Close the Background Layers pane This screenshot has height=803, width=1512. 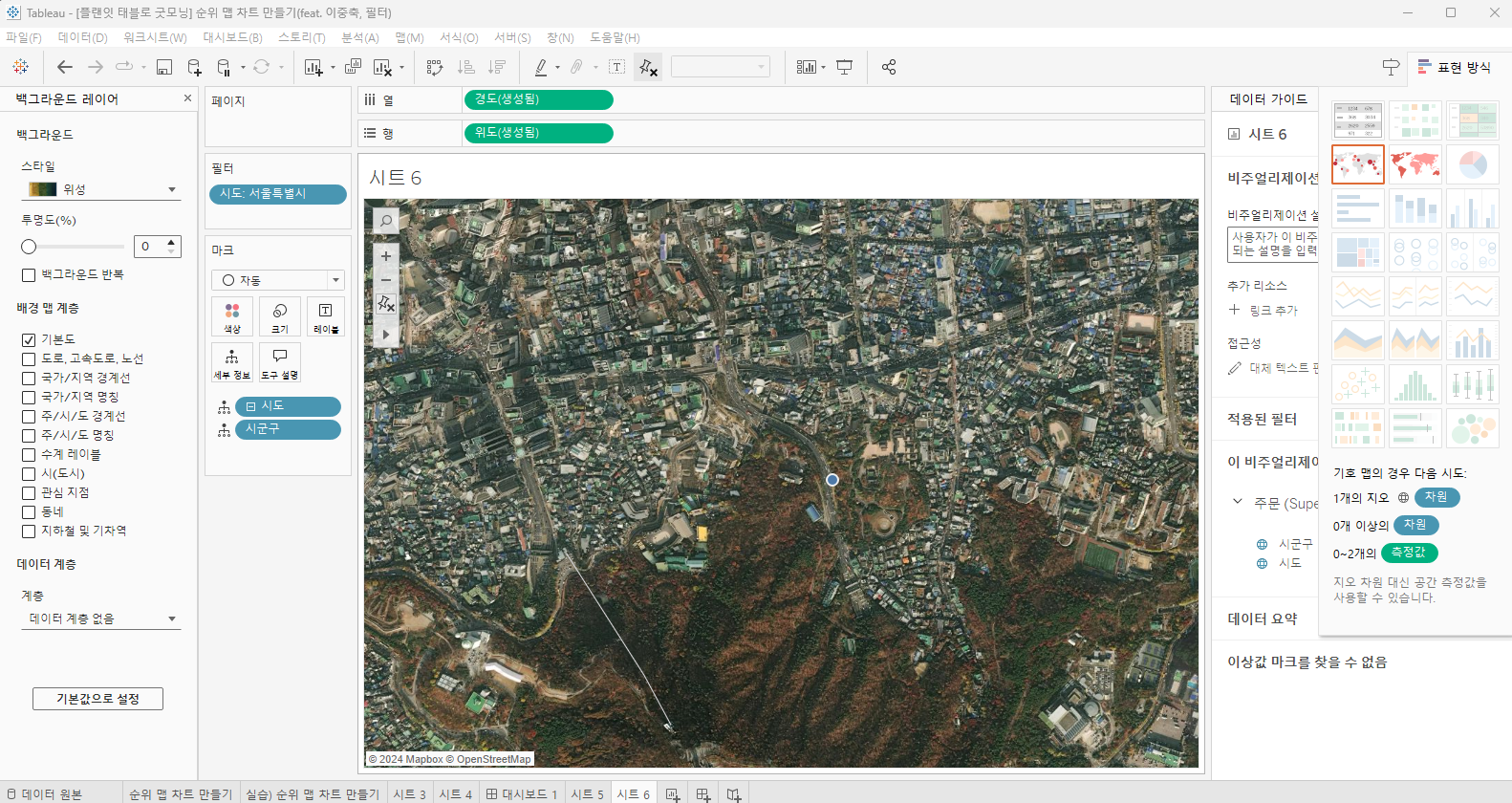[187, 98]
